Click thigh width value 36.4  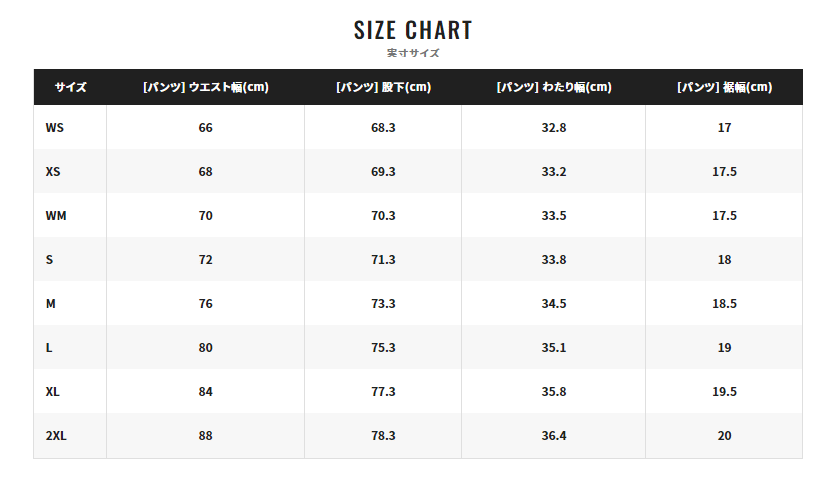pos(554,436)
